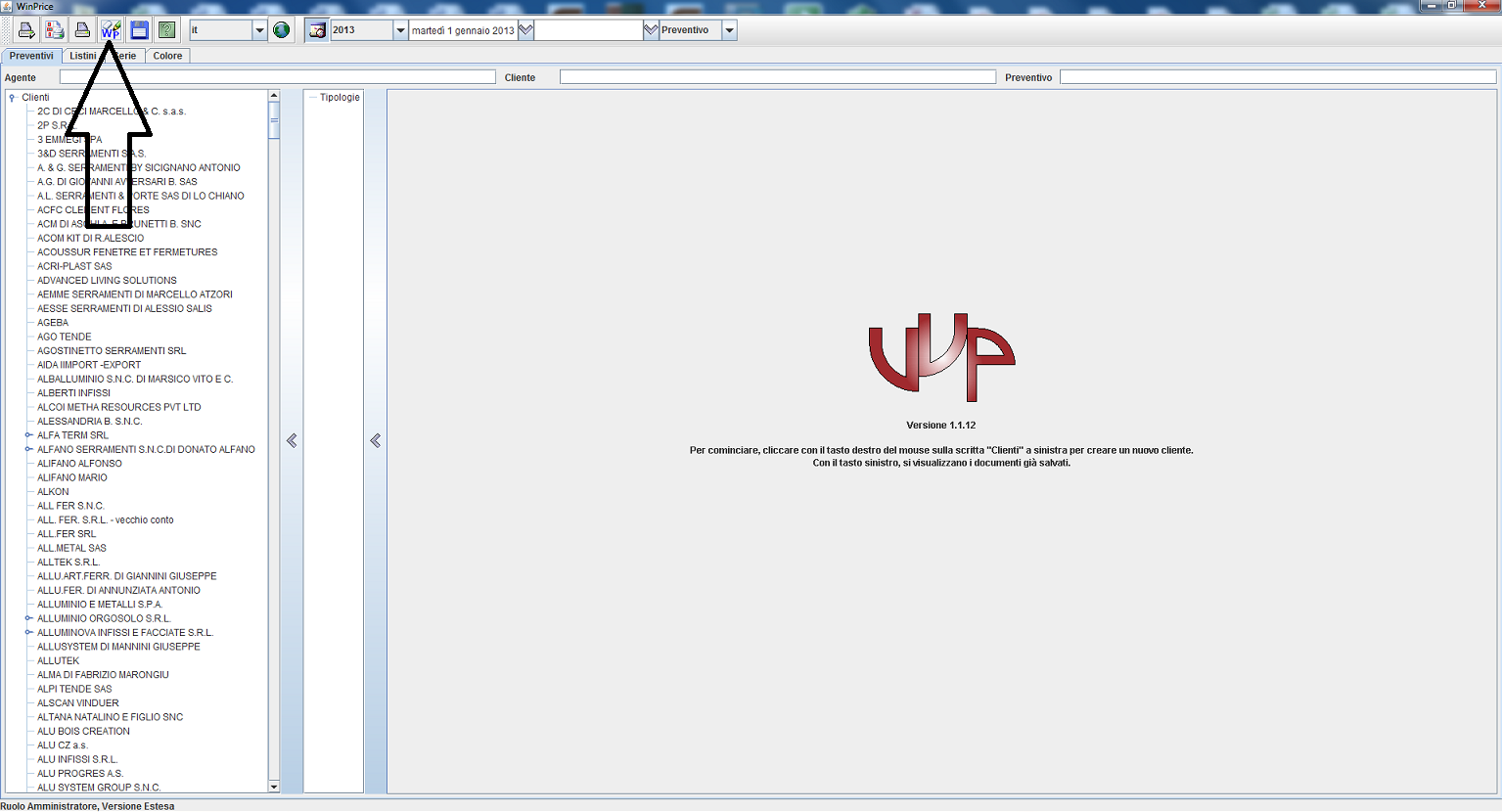The image size is (1502, 812).
Task: Select client ACRI-PLAST SAS
Action: tap(74, 266)
